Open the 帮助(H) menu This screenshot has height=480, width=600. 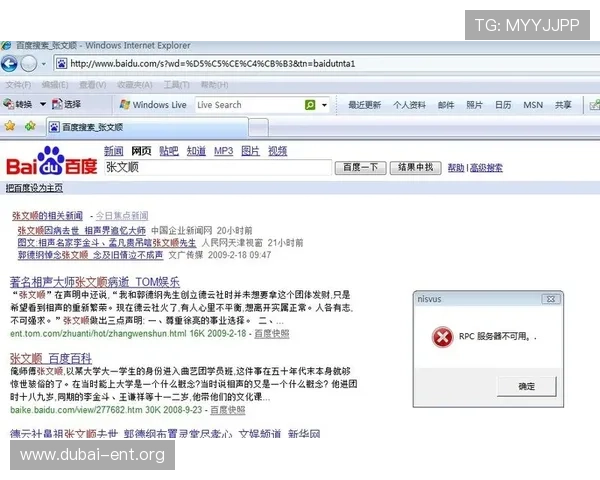tap(214, 85)
